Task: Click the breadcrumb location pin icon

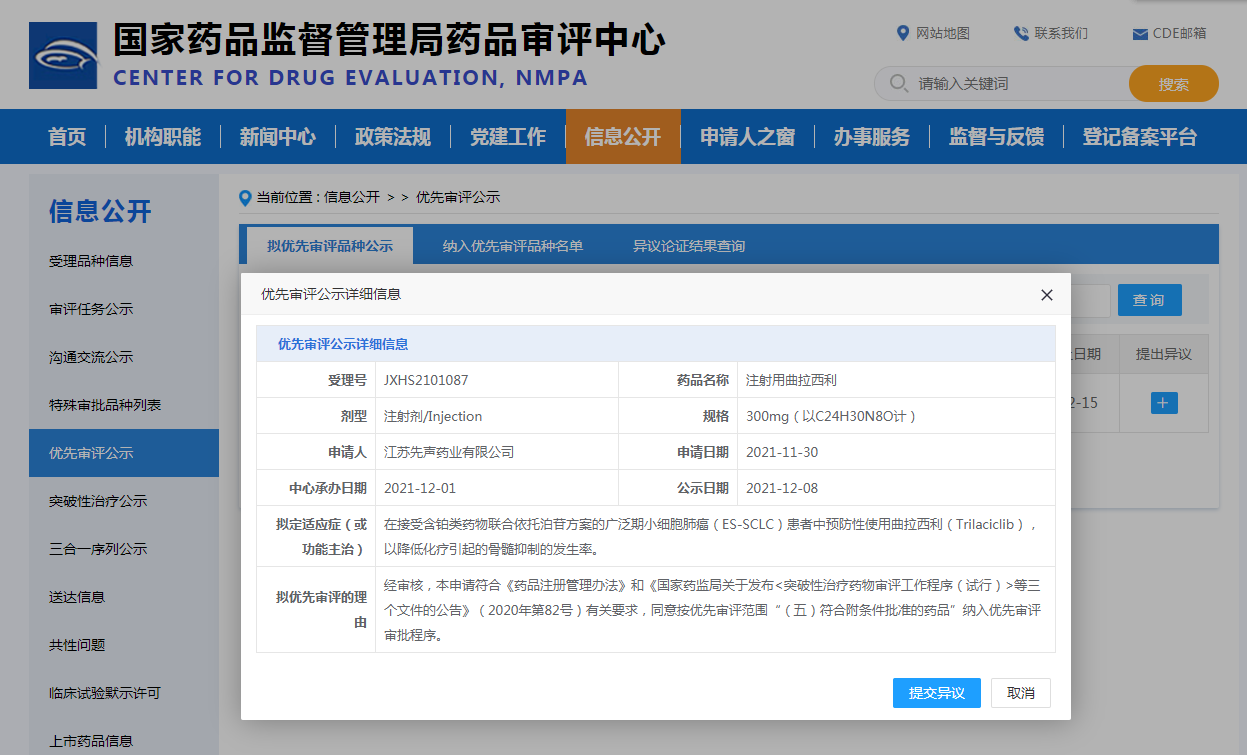Action: (x=245, y=198)
